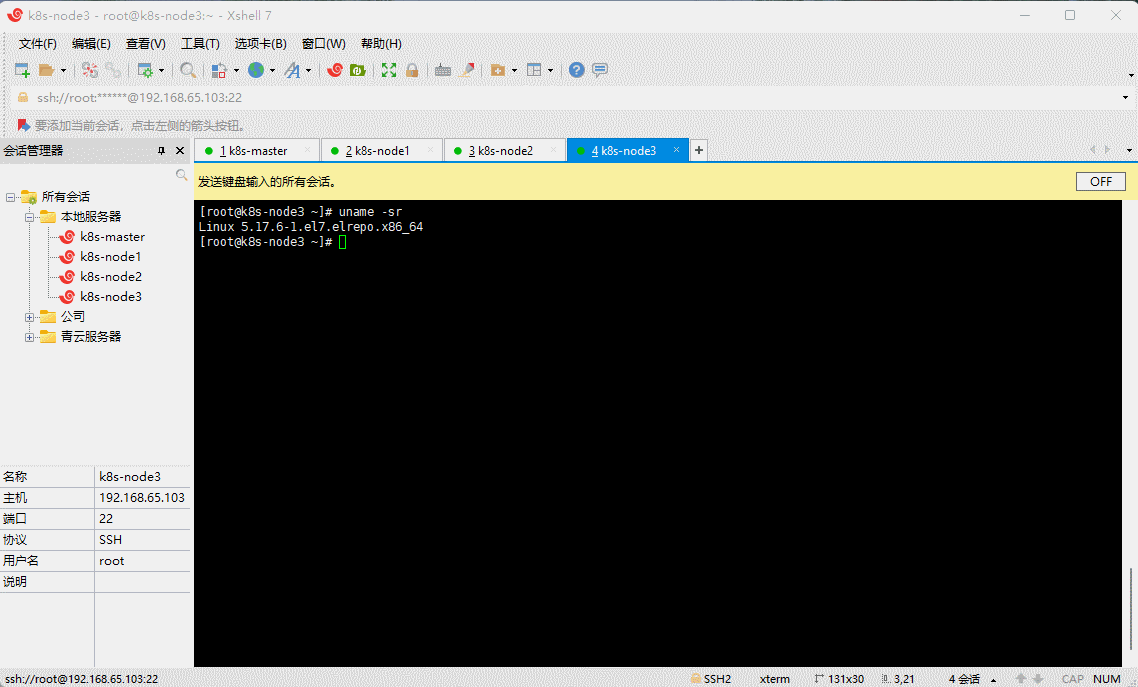Image resolution: width=1138 pixels, height=687 pixels.
Task: Open the dropdown next to the folder-plus icon
Action: (515, 70)
